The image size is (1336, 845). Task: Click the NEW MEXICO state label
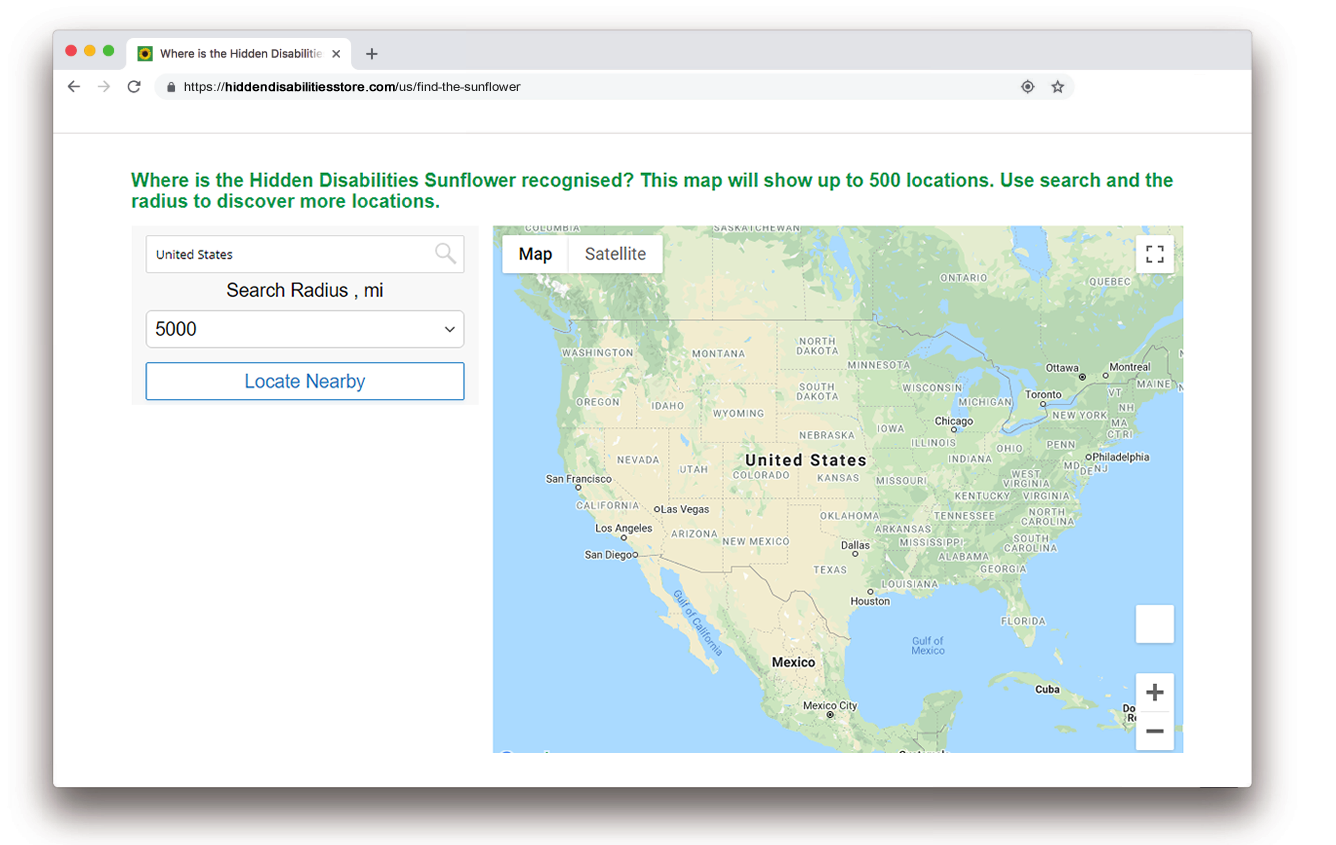pyautogui.click(x=756, y=541)
